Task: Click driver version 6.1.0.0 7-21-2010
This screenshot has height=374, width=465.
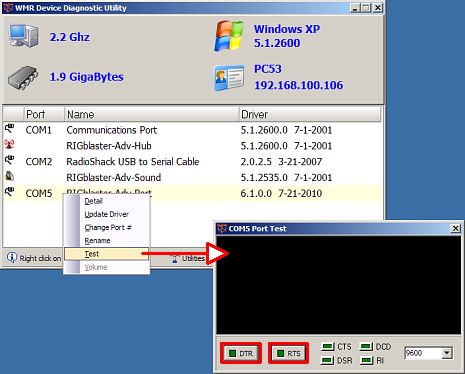Action: click(281, 193)
